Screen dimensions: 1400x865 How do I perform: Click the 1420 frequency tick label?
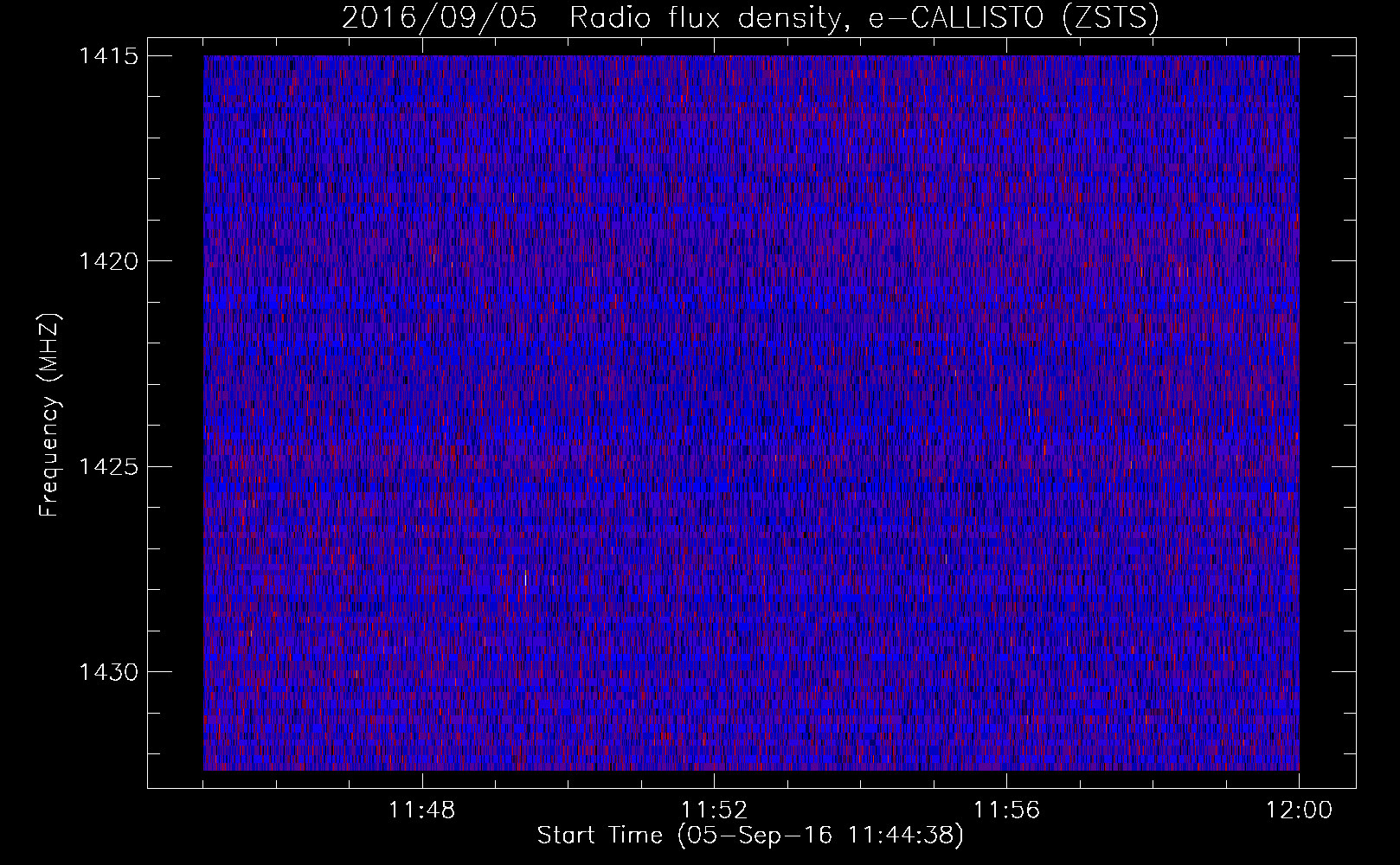(108, 261)
